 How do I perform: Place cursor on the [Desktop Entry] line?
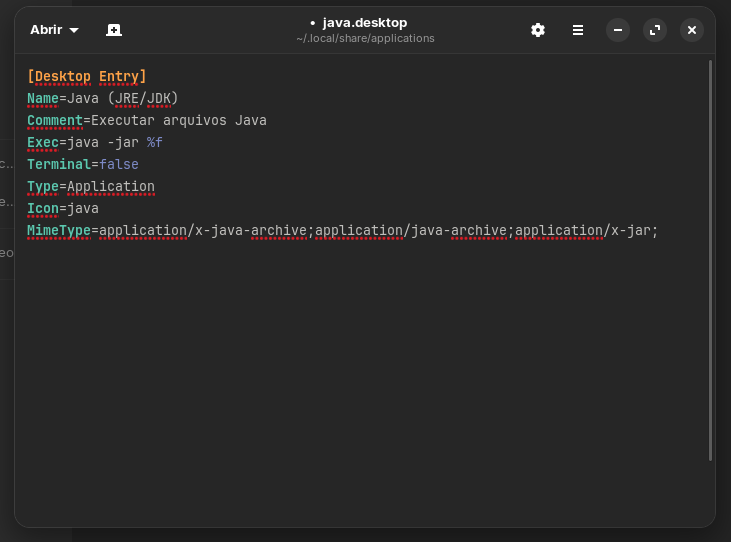click(x=87, y=76)
